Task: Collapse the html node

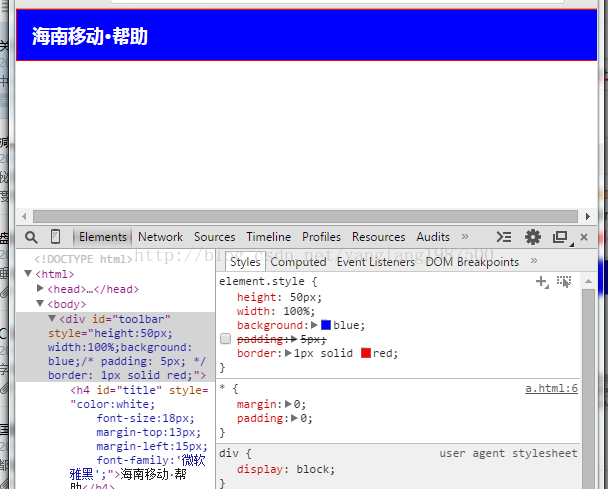Action: point(28,274)
